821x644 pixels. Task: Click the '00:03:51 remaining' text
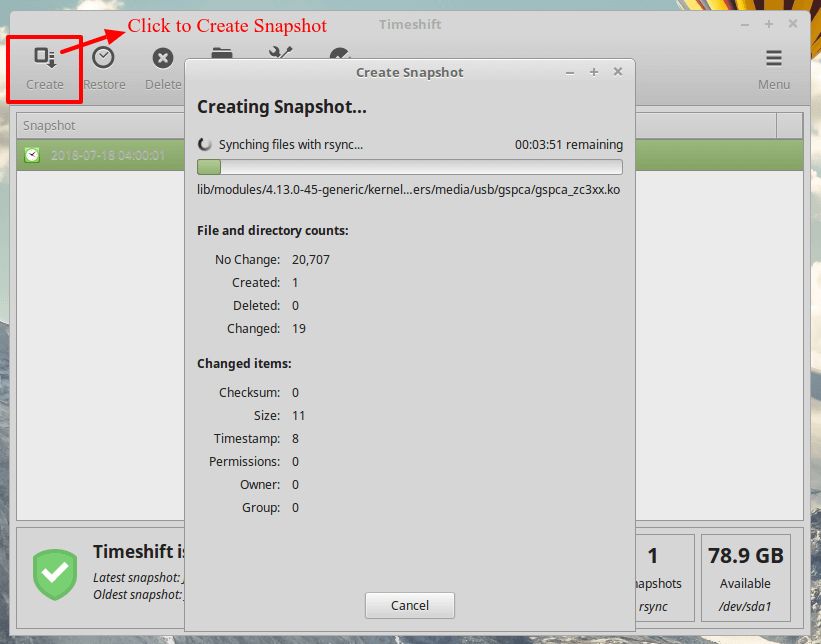[x=569, y=145]
